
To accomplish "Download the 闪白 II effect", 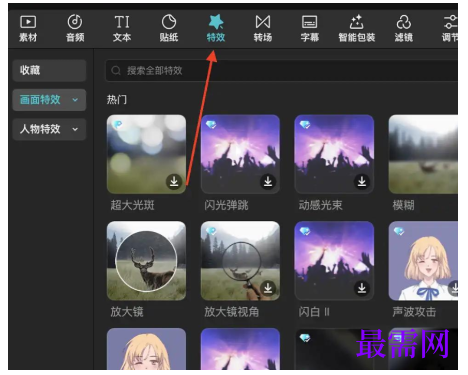I will 362,288.
